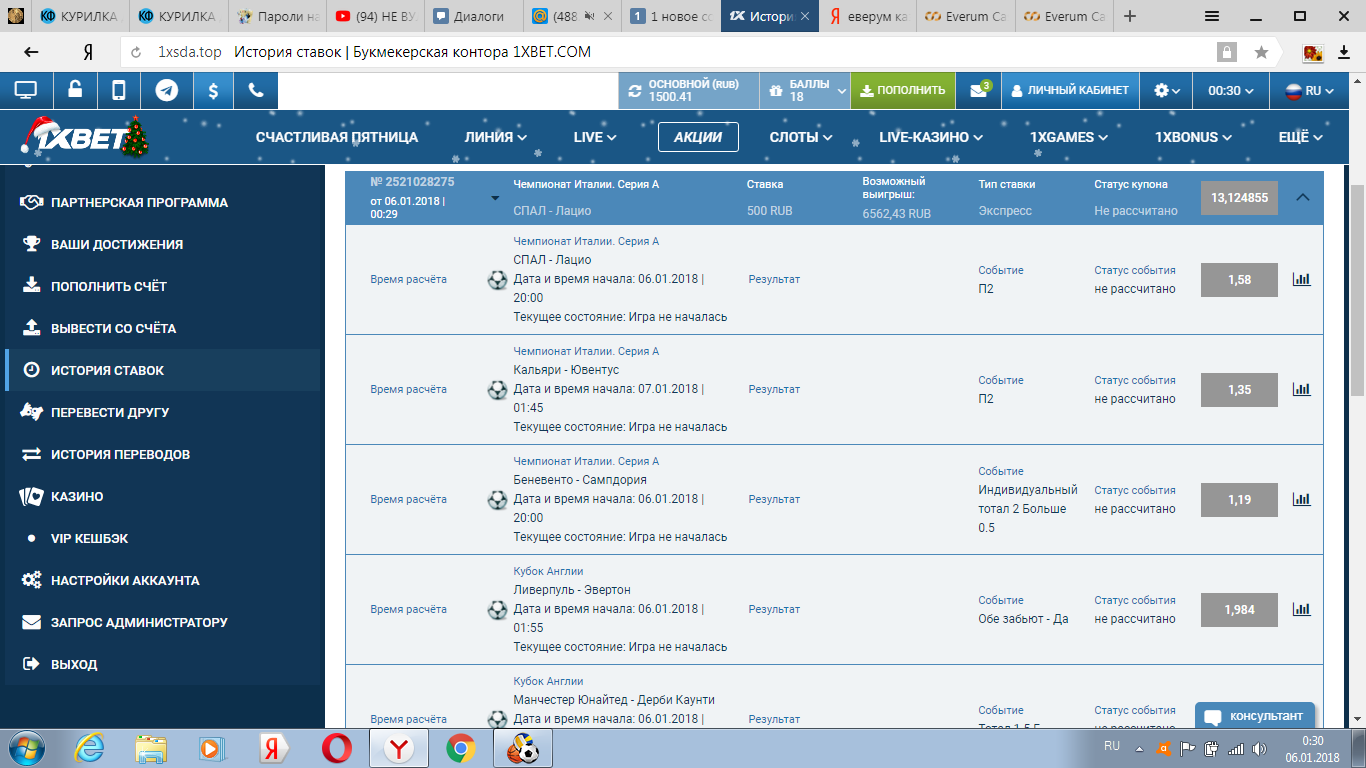Image resolution: width=1366 pixels, height=768 pixels.
Task: Open the settings gear dropdown
Action: pos(1166,90)
